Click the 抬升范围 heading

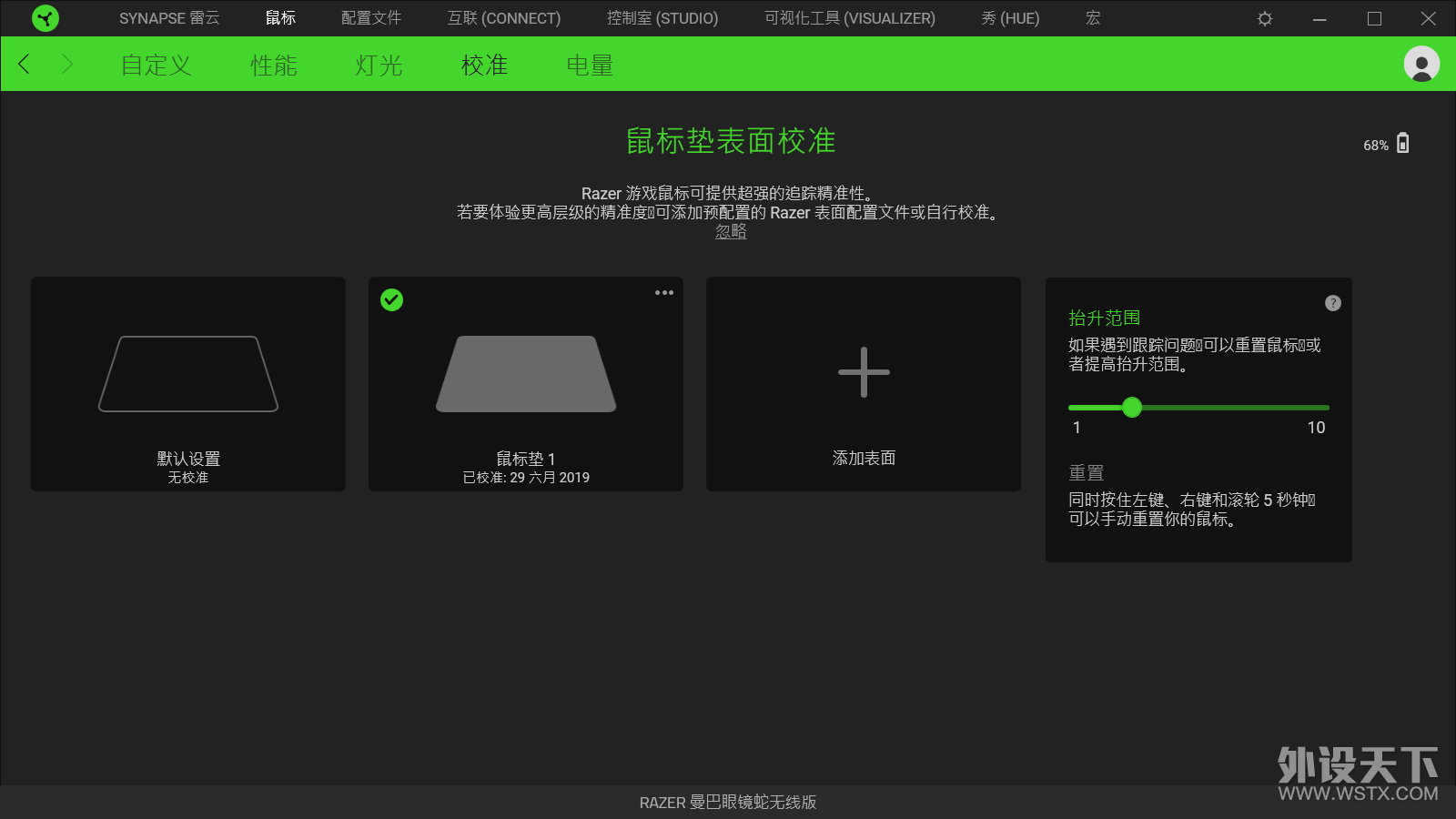(x=1105, y=318)
